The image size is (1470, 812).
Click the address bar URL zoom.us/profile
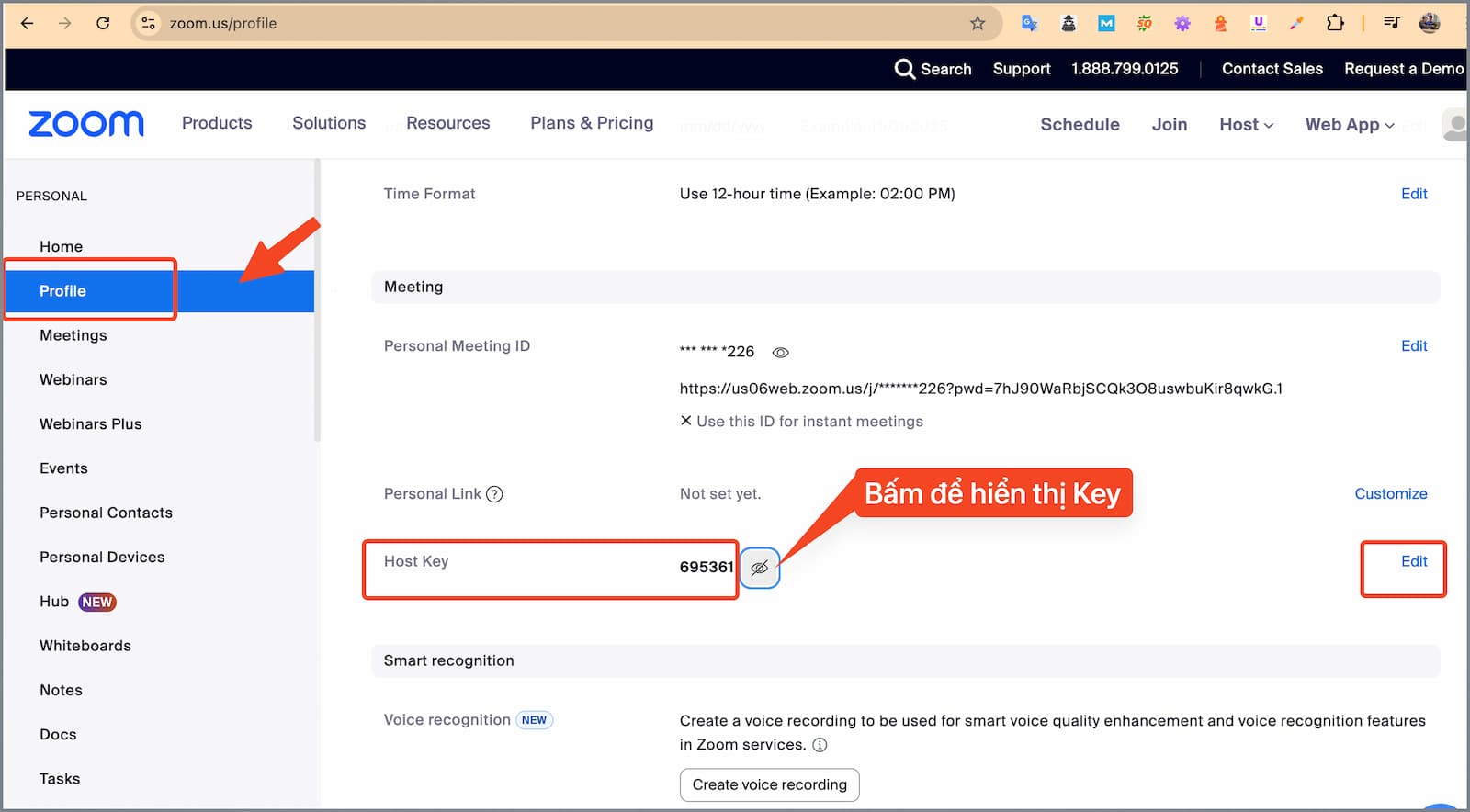[x=223, y=23]
